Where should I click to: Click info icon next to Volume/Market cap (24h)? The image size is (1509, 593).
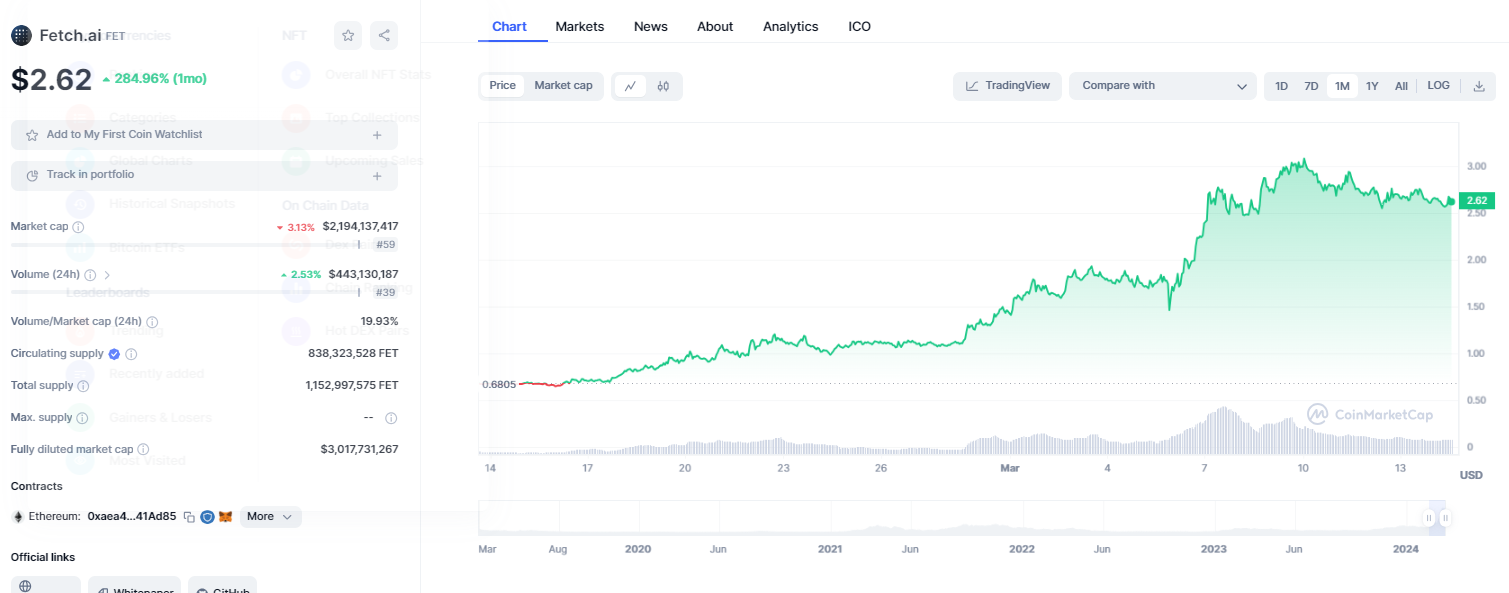(x=152, y=322)
